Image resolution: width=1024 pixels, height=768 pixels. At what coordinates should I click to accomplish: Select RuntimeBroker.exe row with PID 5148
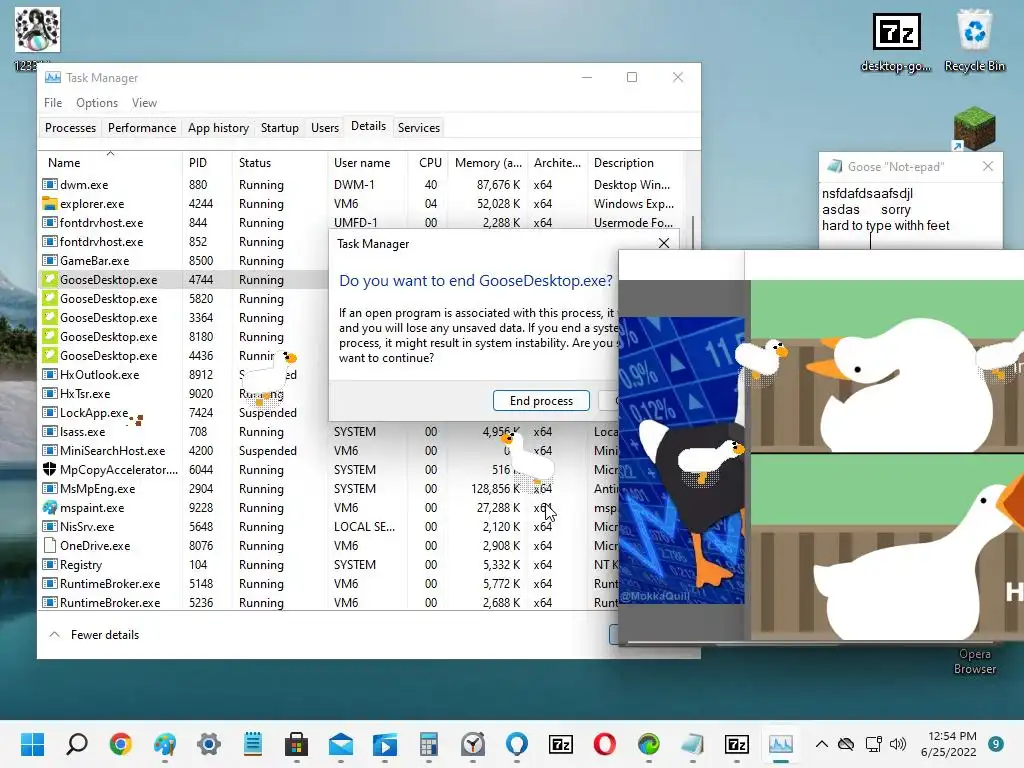click(328, 583)
